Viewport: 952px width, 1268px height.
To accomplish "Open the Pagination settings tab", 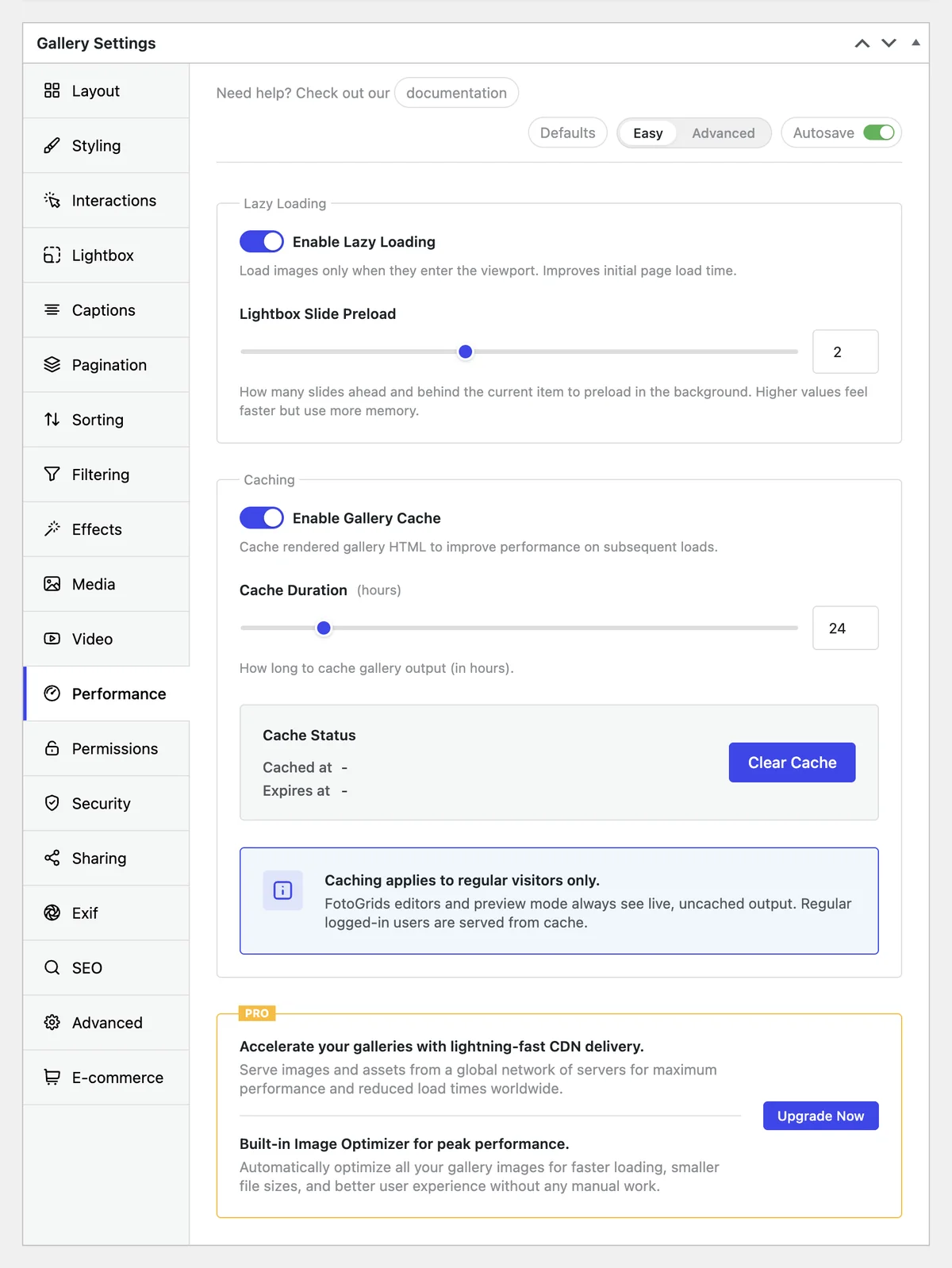I will 106,364.
